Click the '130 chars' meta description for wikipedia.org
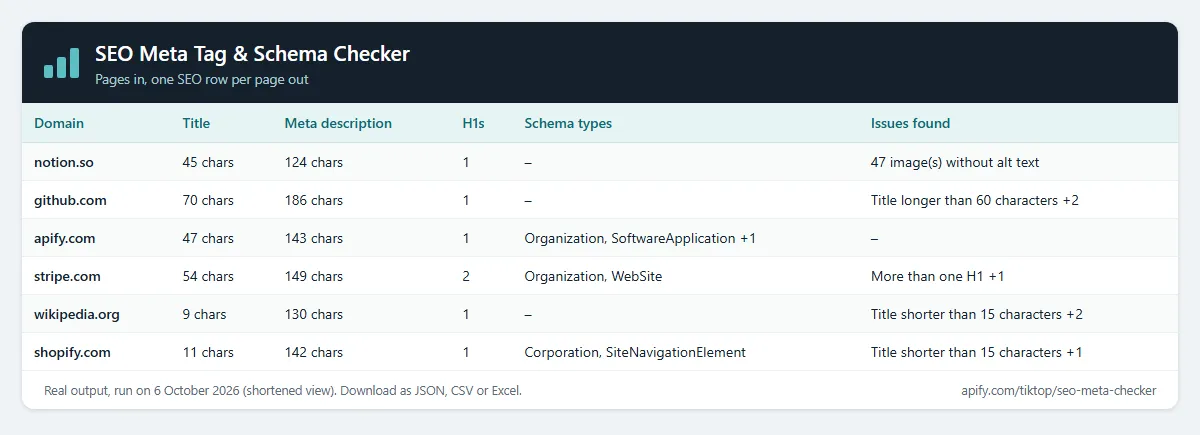The width and height of the screenshot is (1200, 435). 314,314
